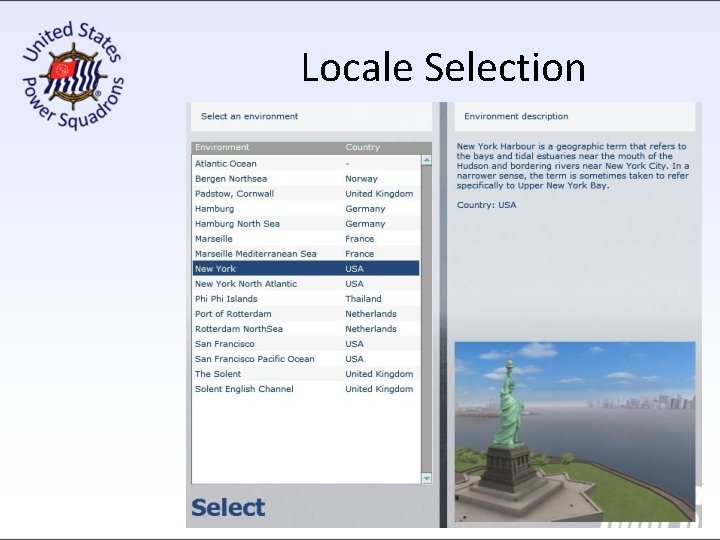
Task: Click the scrollbar up arrow
Action: (x=426, y=160)
